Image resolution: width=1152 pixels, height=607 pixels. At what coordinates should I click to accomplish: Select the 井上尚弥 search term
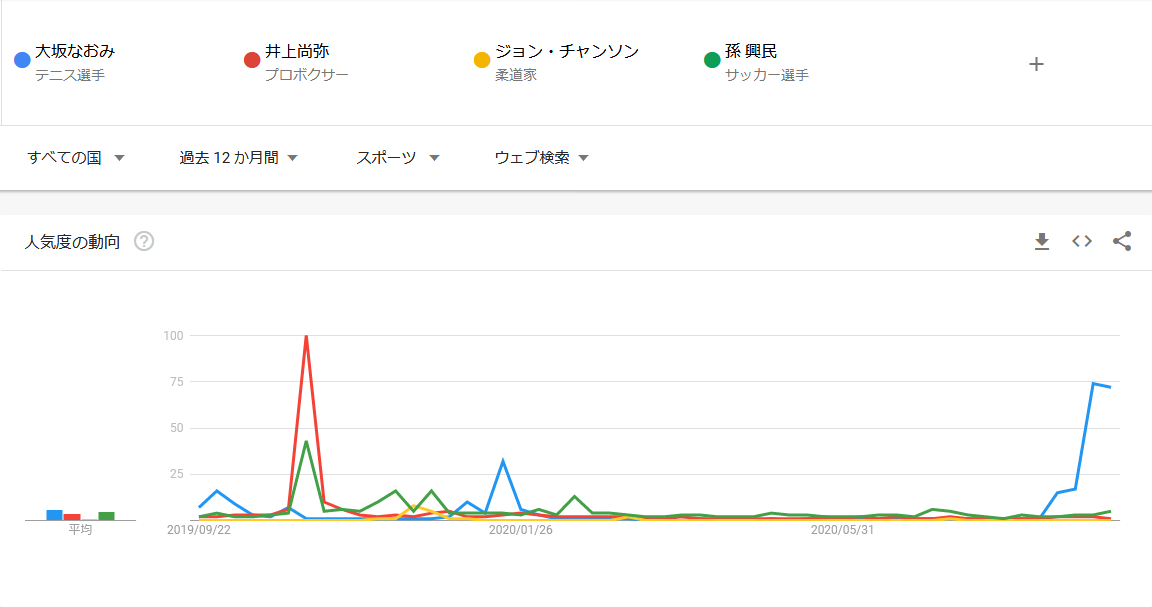tap(297, 52)
